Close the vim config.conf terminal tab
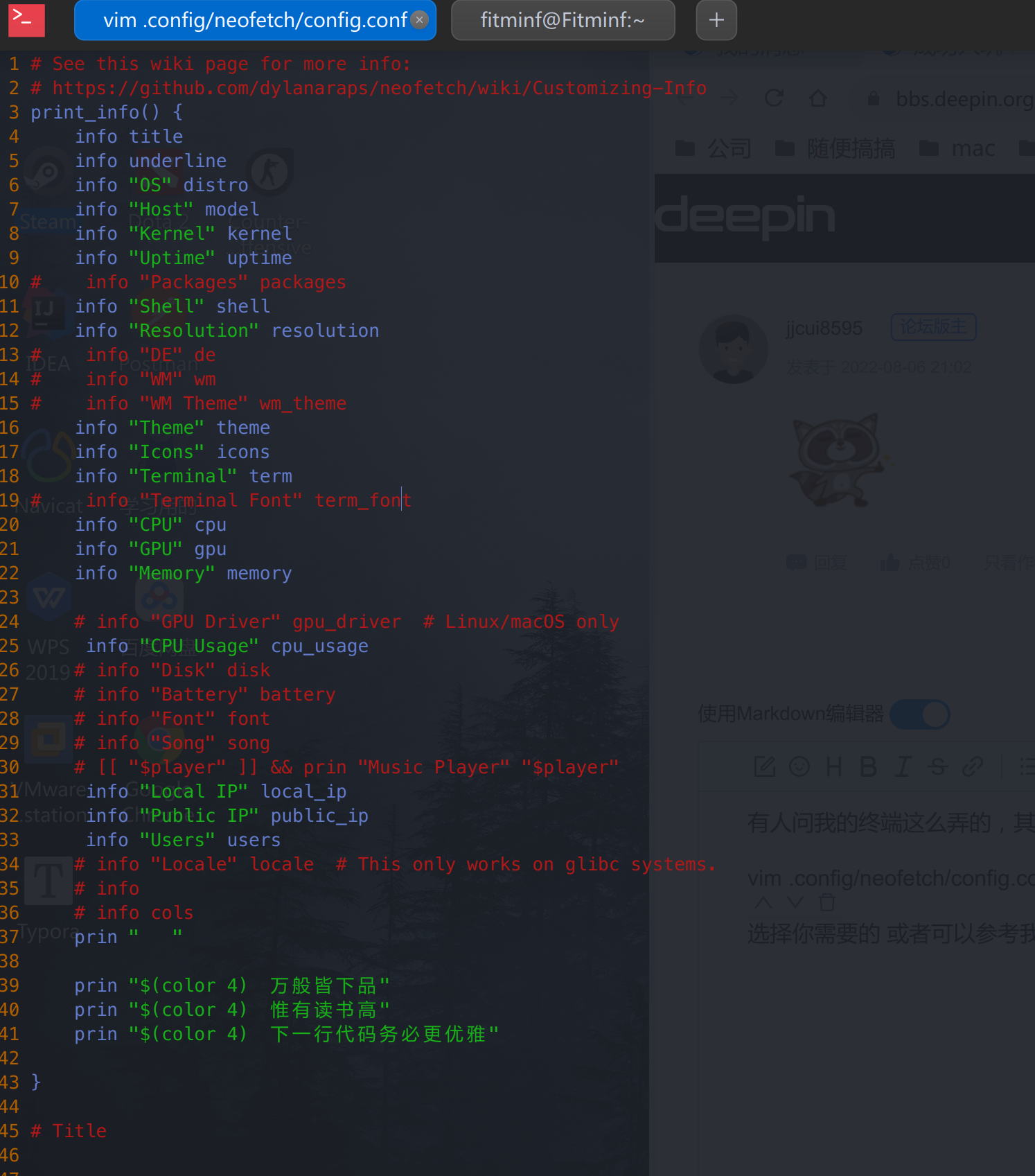 pyautogui.click(x=419, y=20)
